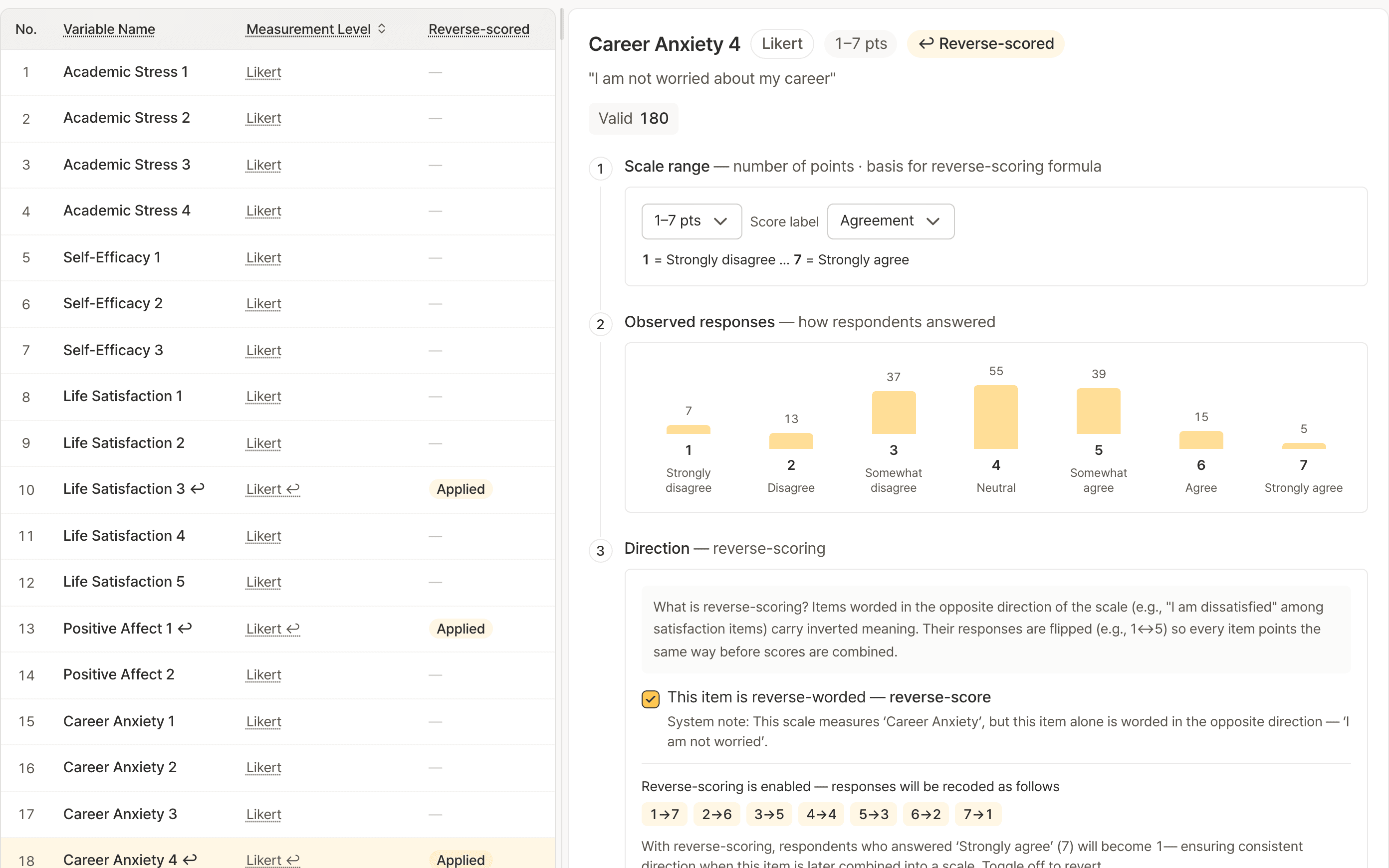
Task: Click the Strongly disagree bar showing 7
Action: (x=688, y=430)
